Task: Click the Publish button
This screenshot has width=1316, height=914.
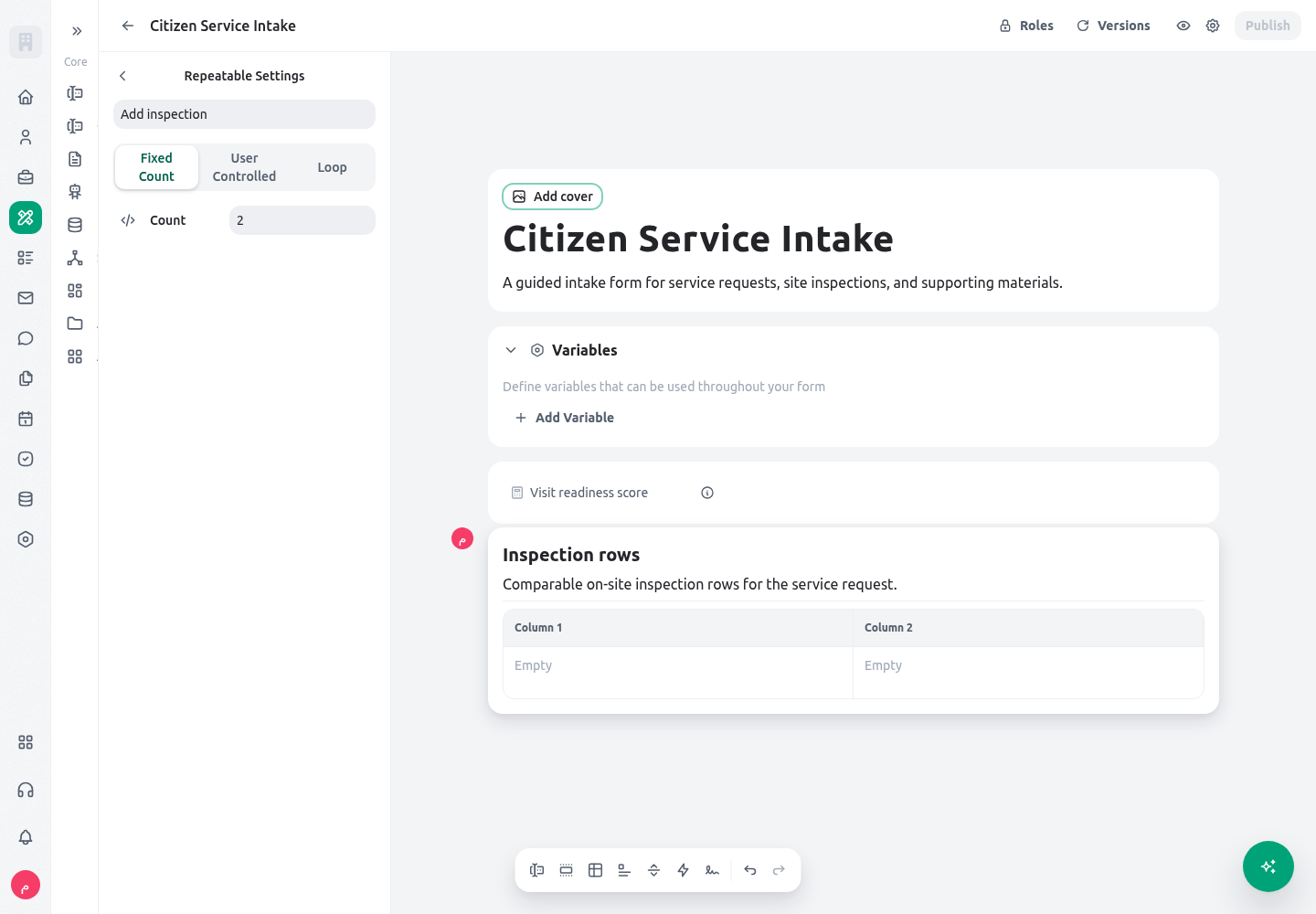Action: coord(1268,26)
